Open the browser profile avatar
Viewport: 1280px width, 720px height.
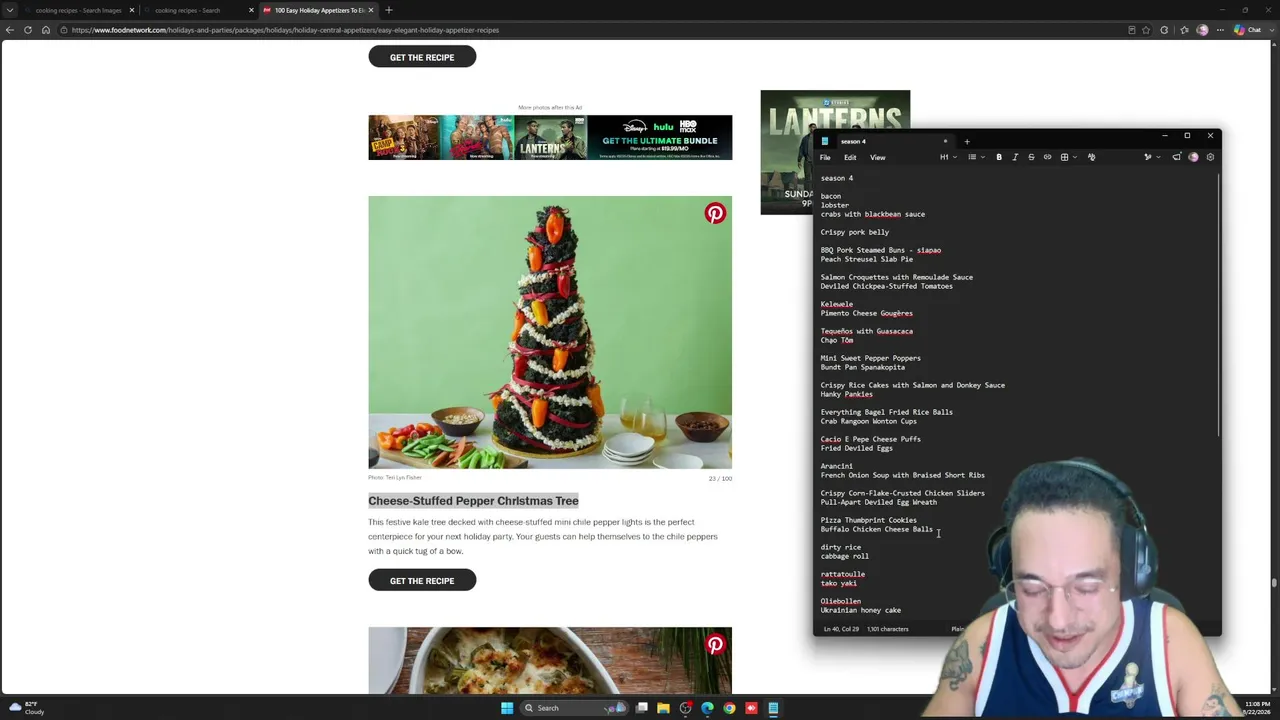point(1202,30)
